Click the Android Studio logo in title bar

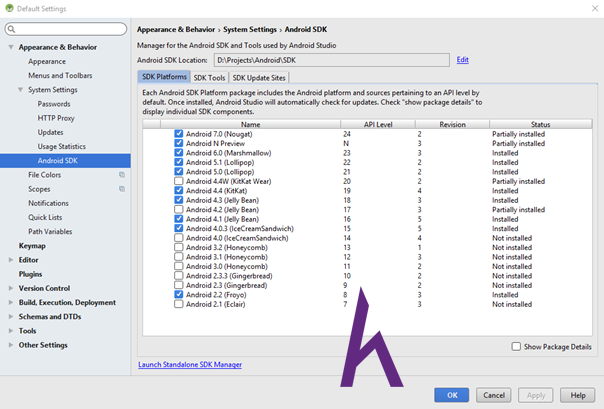(9, 8)
